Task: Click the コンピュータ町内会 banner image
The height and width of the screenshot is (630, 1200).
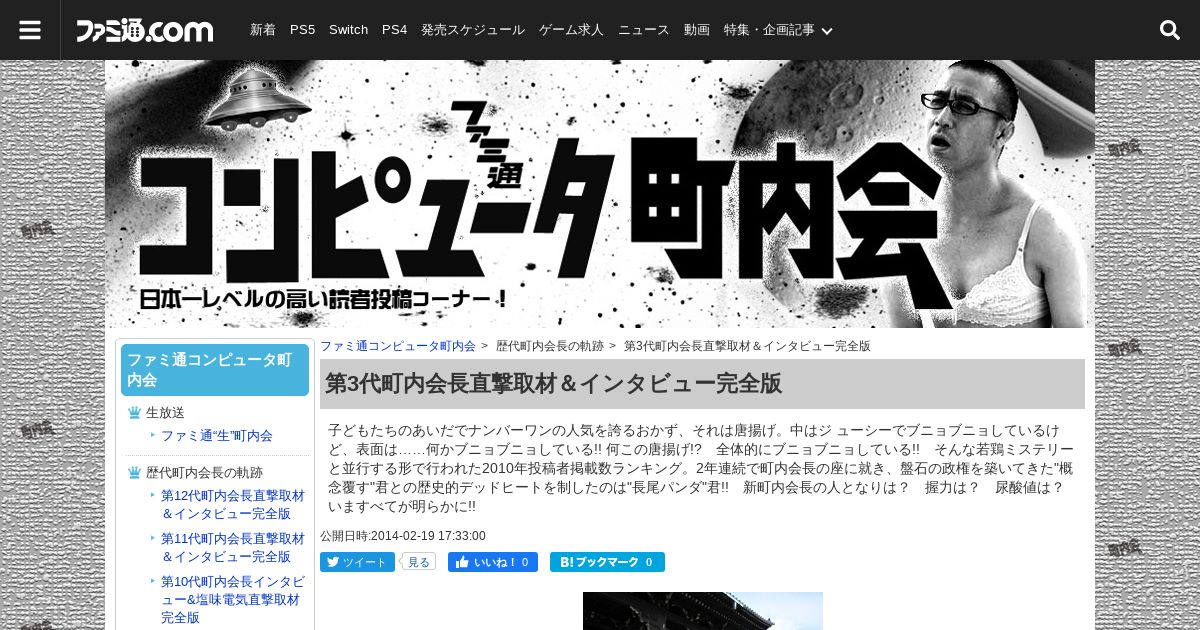Action: coord(600,194)
